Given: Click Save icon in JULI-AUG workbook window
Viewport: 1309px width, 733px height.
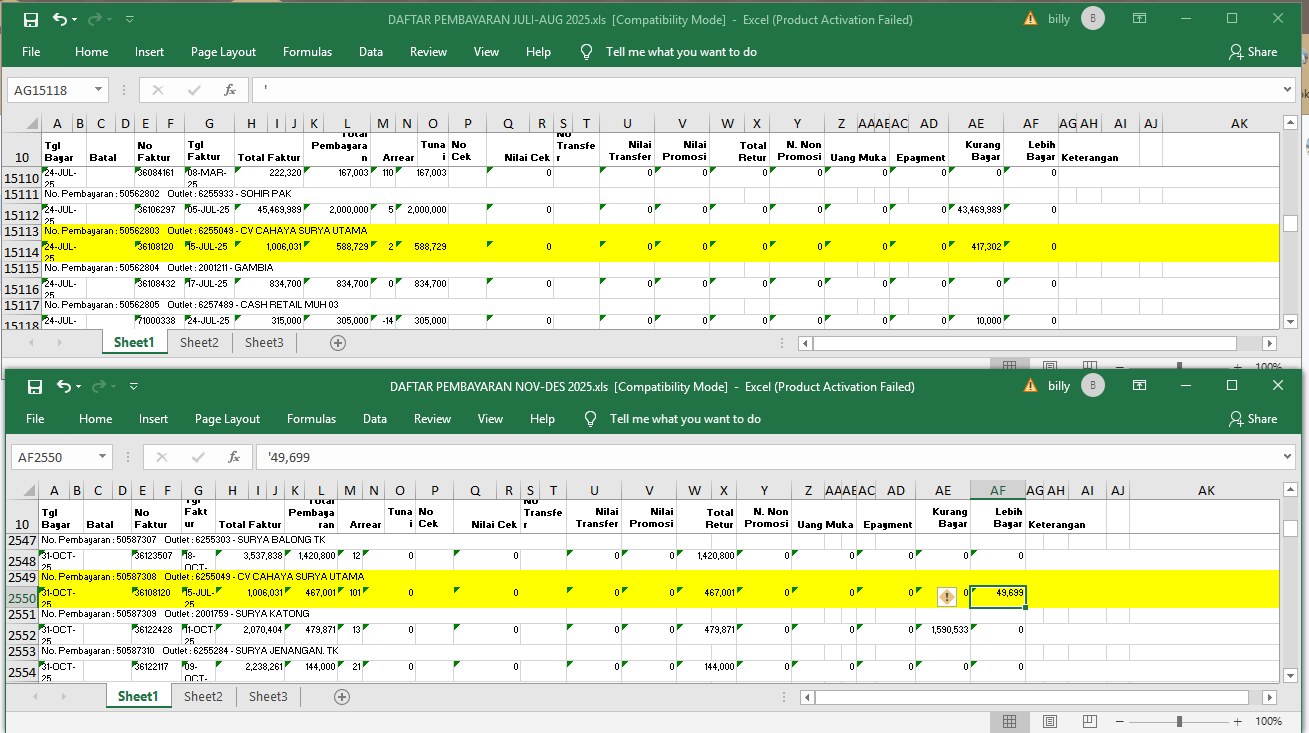Looking at the screenshot, I should 30,19.
